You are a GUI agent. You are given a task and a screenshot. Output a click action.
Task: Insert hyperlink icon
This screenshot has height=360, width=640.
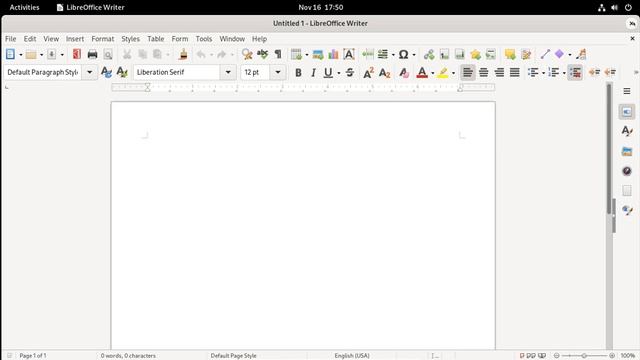(x=429, y=54)
